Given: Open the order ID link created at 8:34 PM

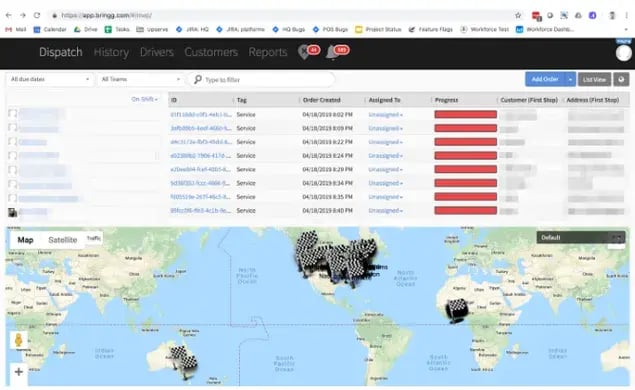Looking at the screenshot, I should click(x=201, y=183).
